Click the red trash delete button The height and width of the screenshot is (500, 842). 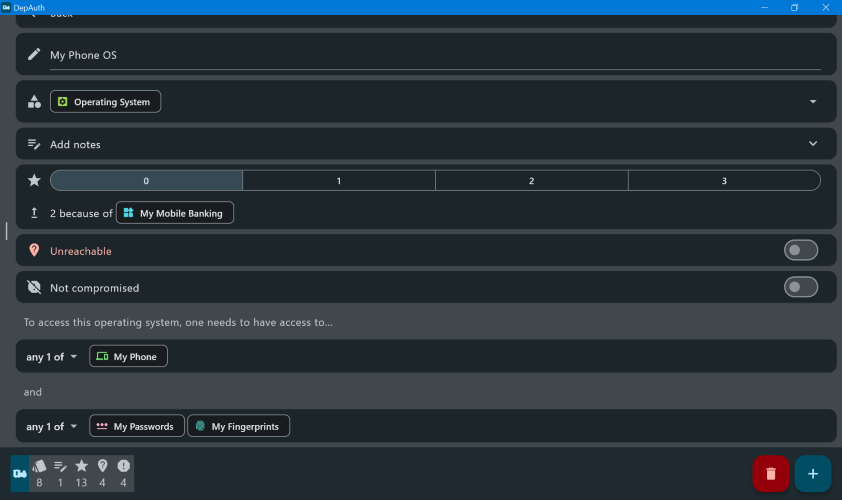pos(771,474)
